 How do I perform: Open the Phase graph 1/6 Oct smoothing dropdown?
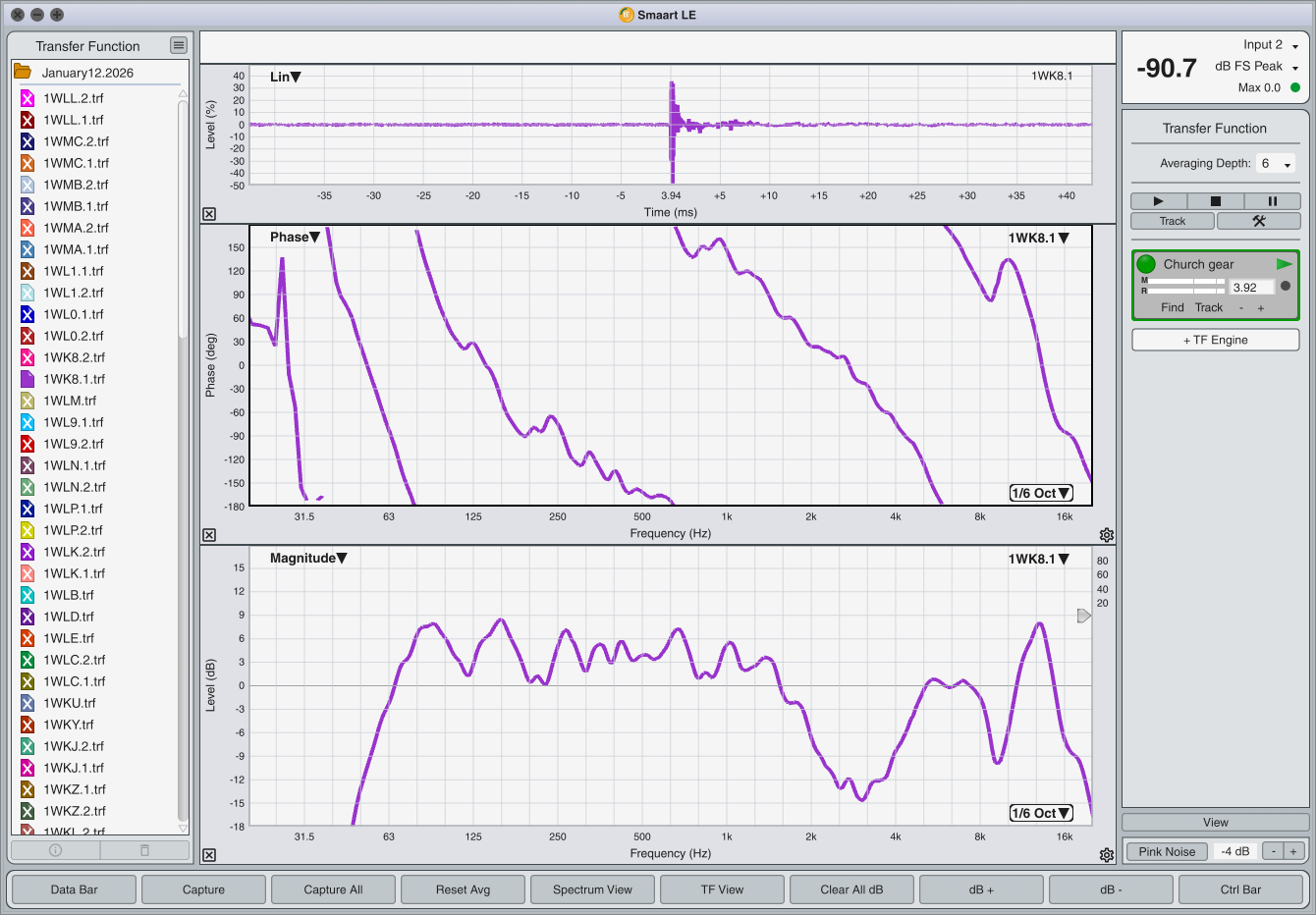1041,493
